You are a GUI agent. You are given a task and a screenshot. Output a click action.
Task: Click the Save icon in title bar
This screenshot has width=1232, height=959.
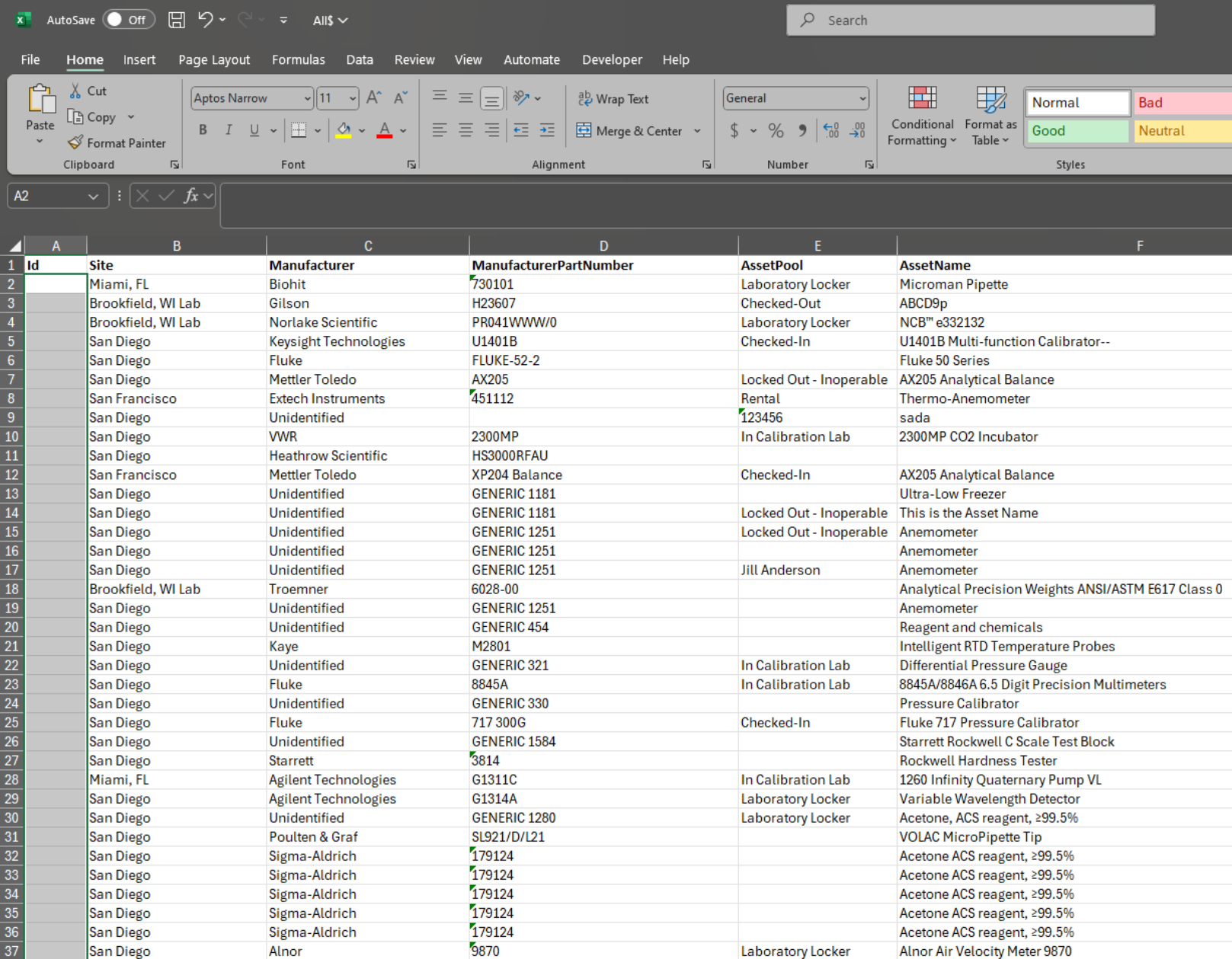point(176,20)
